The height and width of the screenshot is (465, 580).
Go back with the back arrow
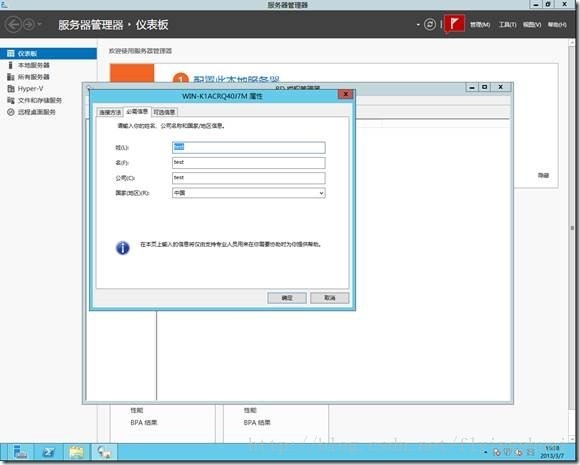13,25
